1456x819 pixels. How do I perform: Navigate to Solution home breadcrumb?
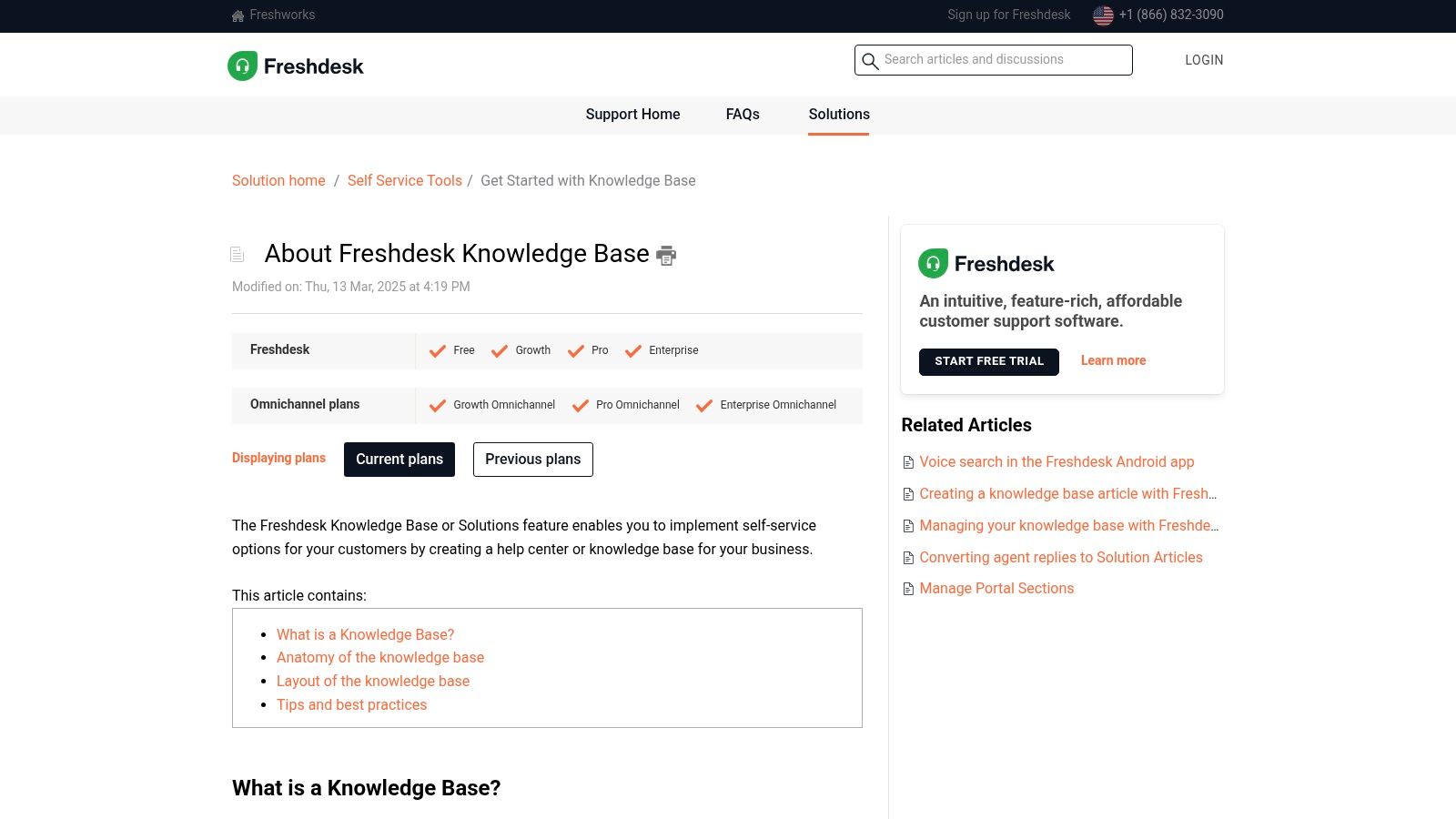point(278,180)
